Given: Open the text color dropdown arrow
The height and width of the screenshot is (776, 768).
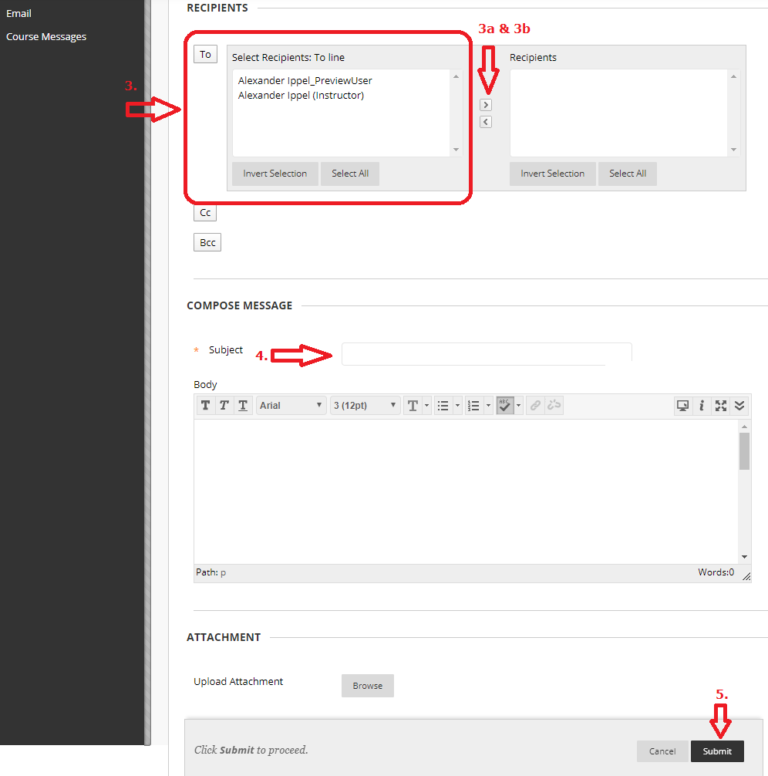Looking at the screenshot, I should point(427,406).
